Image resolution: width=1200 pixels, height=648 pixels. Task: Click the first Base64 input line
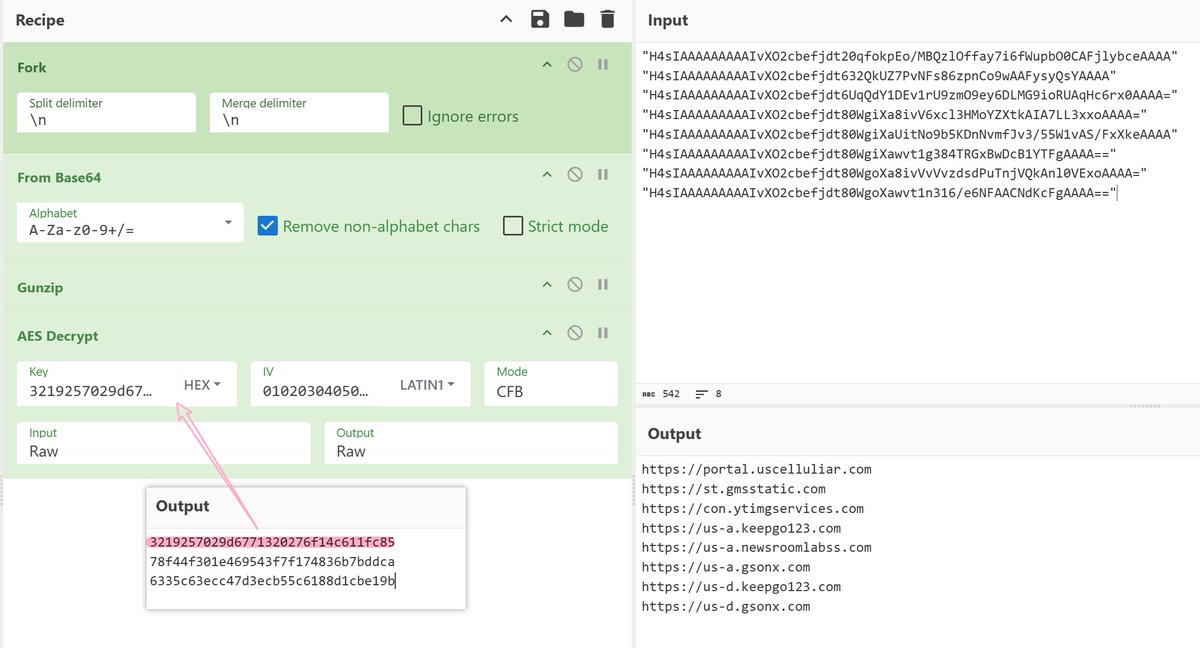pyautogui.click(x=910, y=56)
